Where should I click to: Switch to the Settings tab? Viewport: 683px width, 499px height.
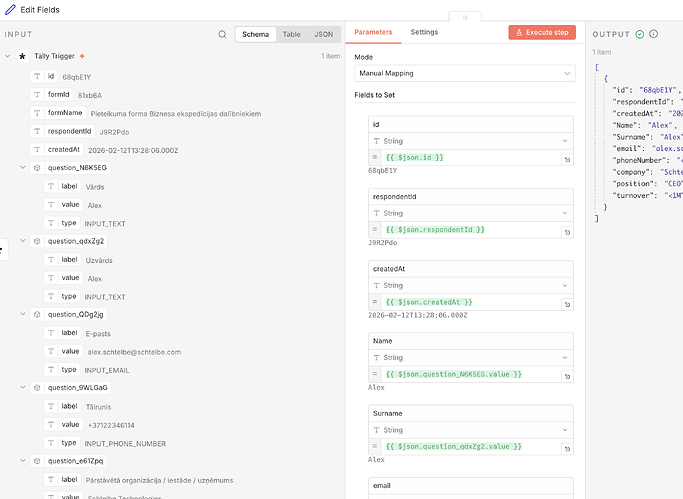(x=424, y=32)
